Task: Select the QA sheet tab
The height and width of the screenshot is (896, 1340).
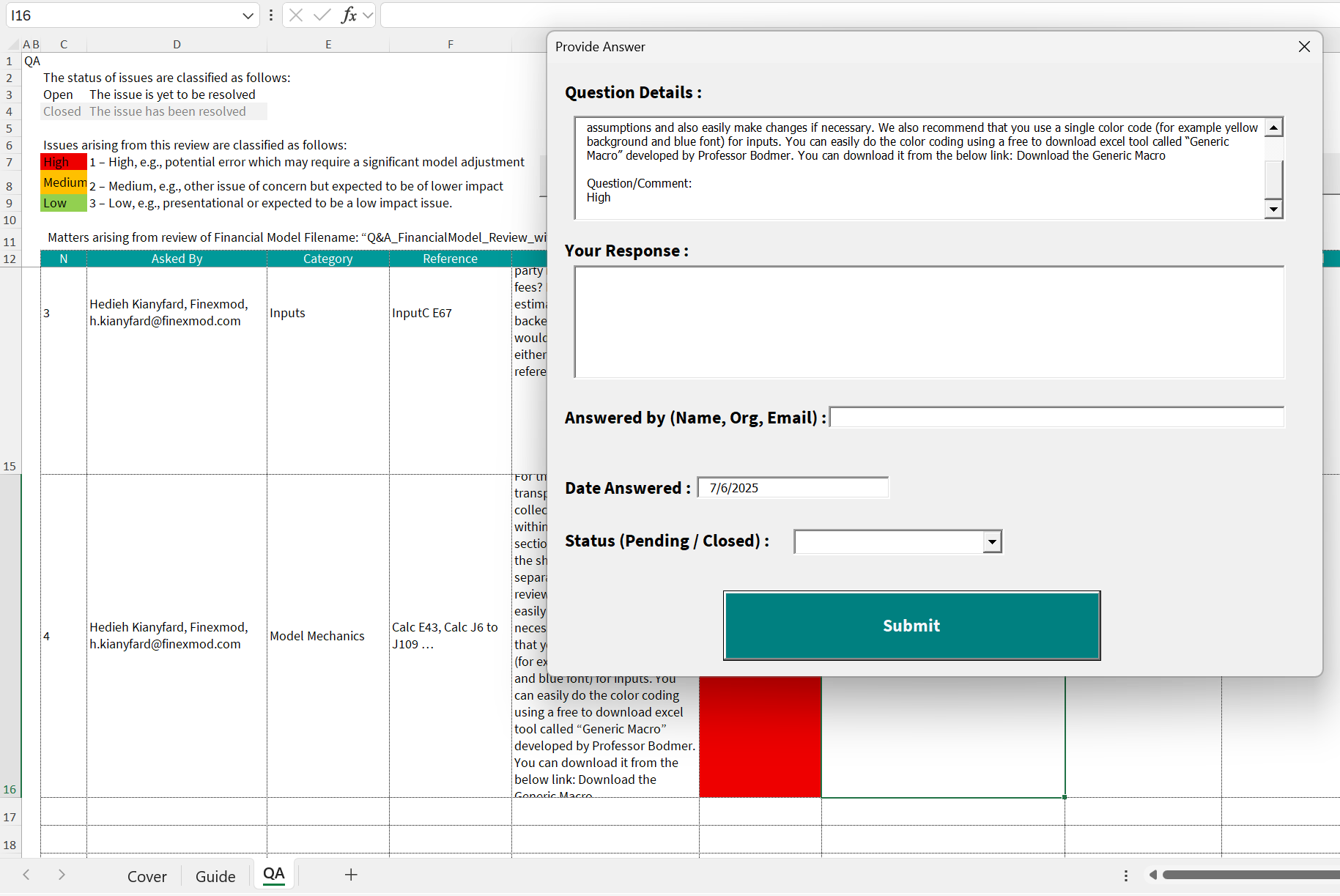Action: (274, 874)
